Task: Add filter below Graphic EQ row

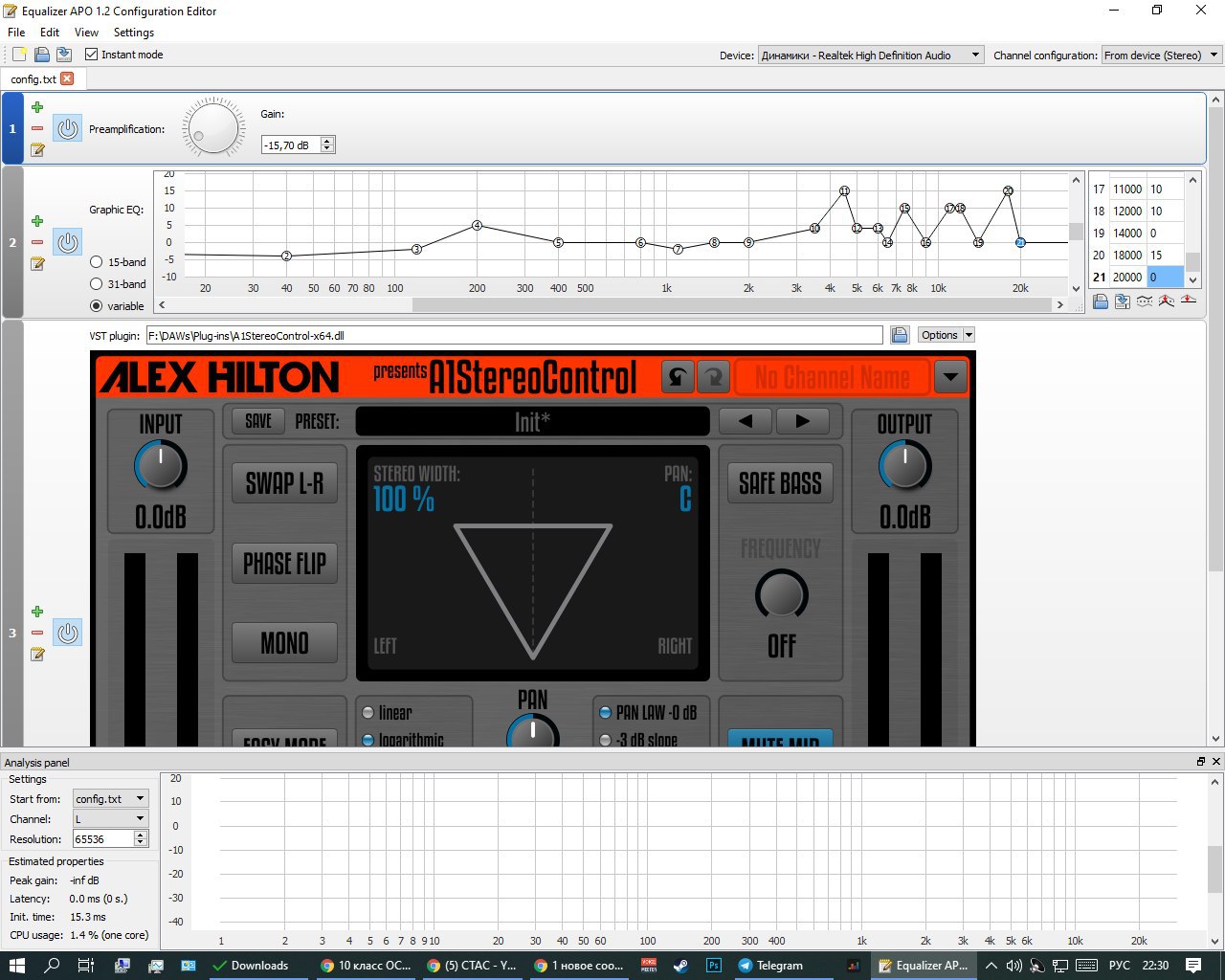Action: tap(37, 221)
